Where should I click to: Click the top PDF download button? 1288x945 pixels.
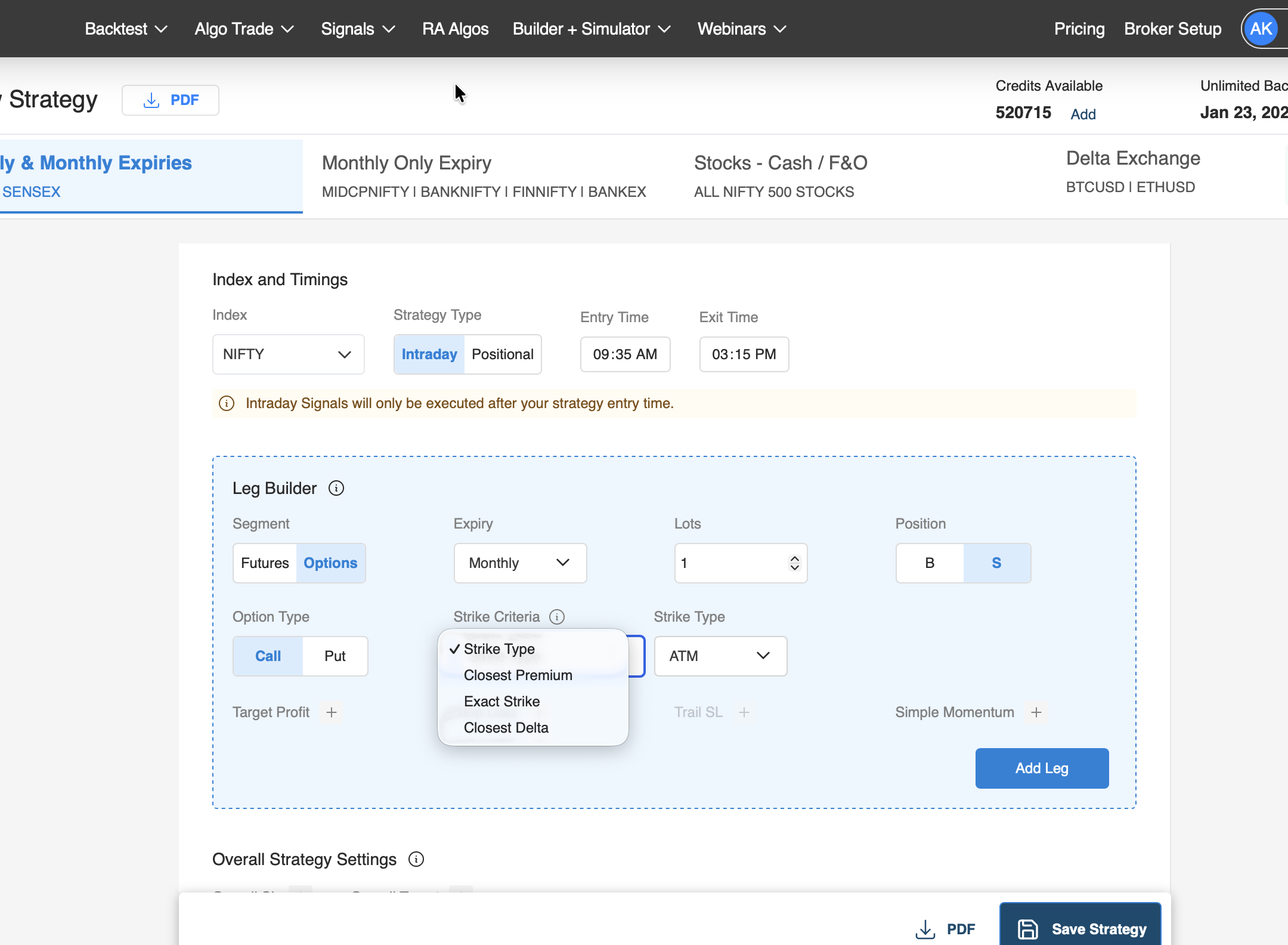tap(171, 100)
